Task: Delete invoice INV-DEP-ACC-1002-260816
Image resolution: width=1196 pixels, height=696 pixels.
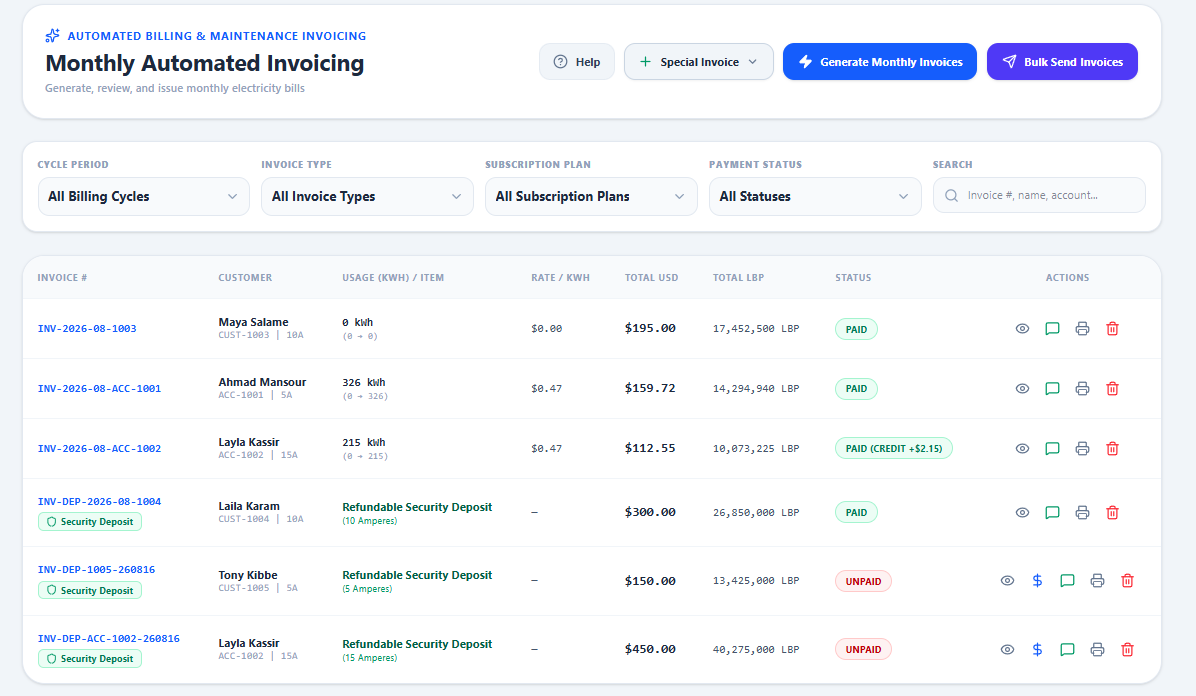Action: click(1127, 649)
